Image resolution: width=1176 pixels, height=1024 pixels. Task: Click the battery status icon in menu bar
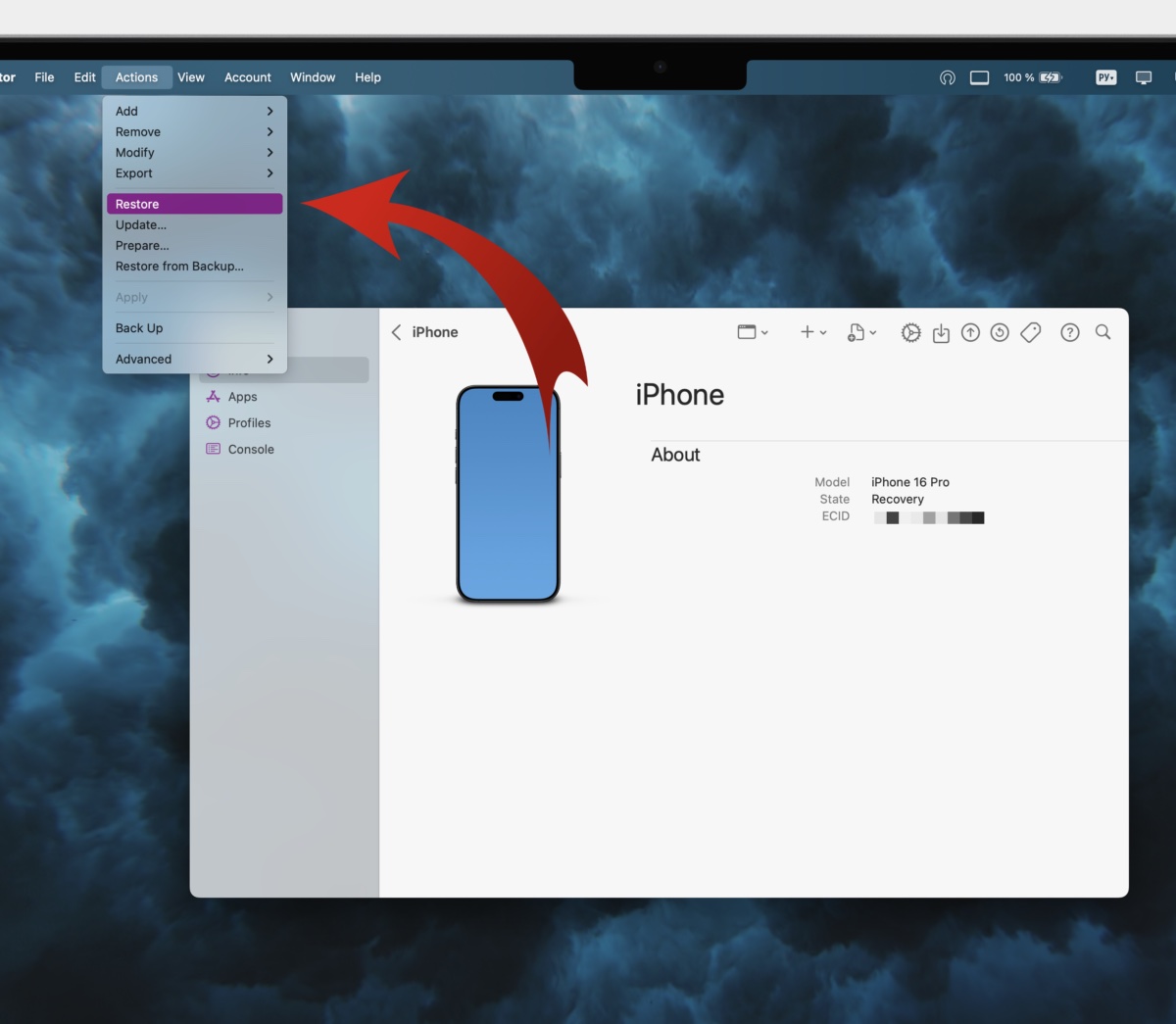[x=1051, y=77]
